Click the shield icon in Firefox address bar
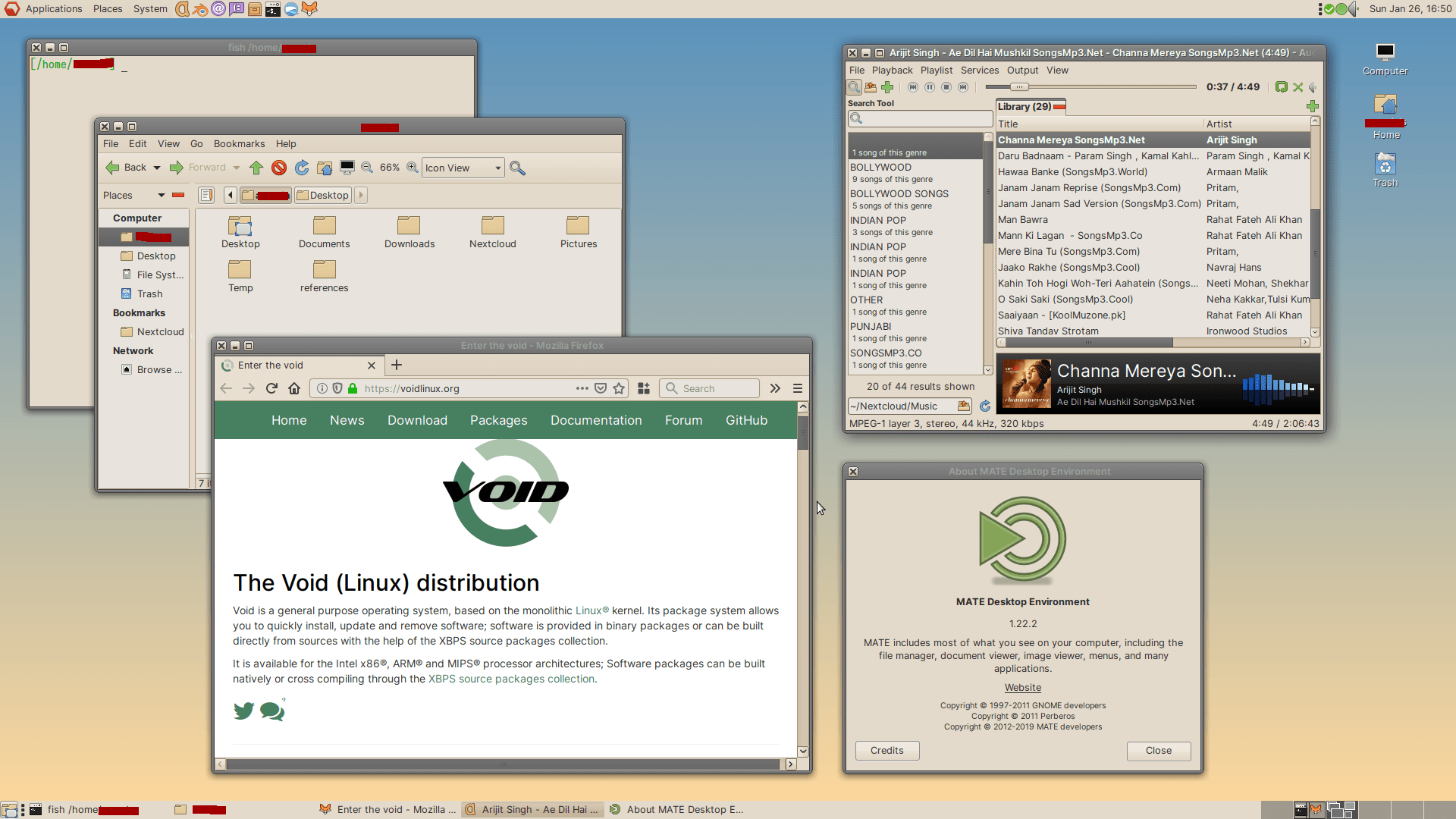This screenshot has width=1456, height=819. pos(337,388)
